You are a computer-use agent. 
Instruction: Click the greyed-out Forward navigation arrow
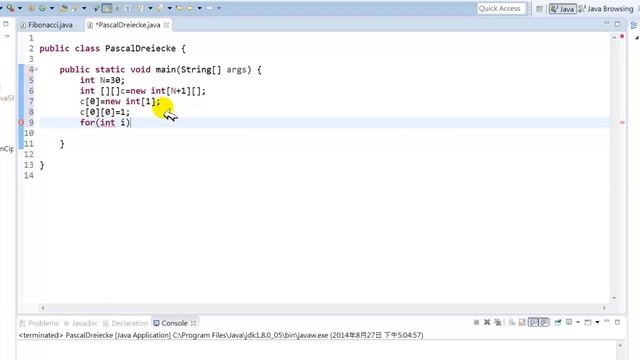point(209,8)
